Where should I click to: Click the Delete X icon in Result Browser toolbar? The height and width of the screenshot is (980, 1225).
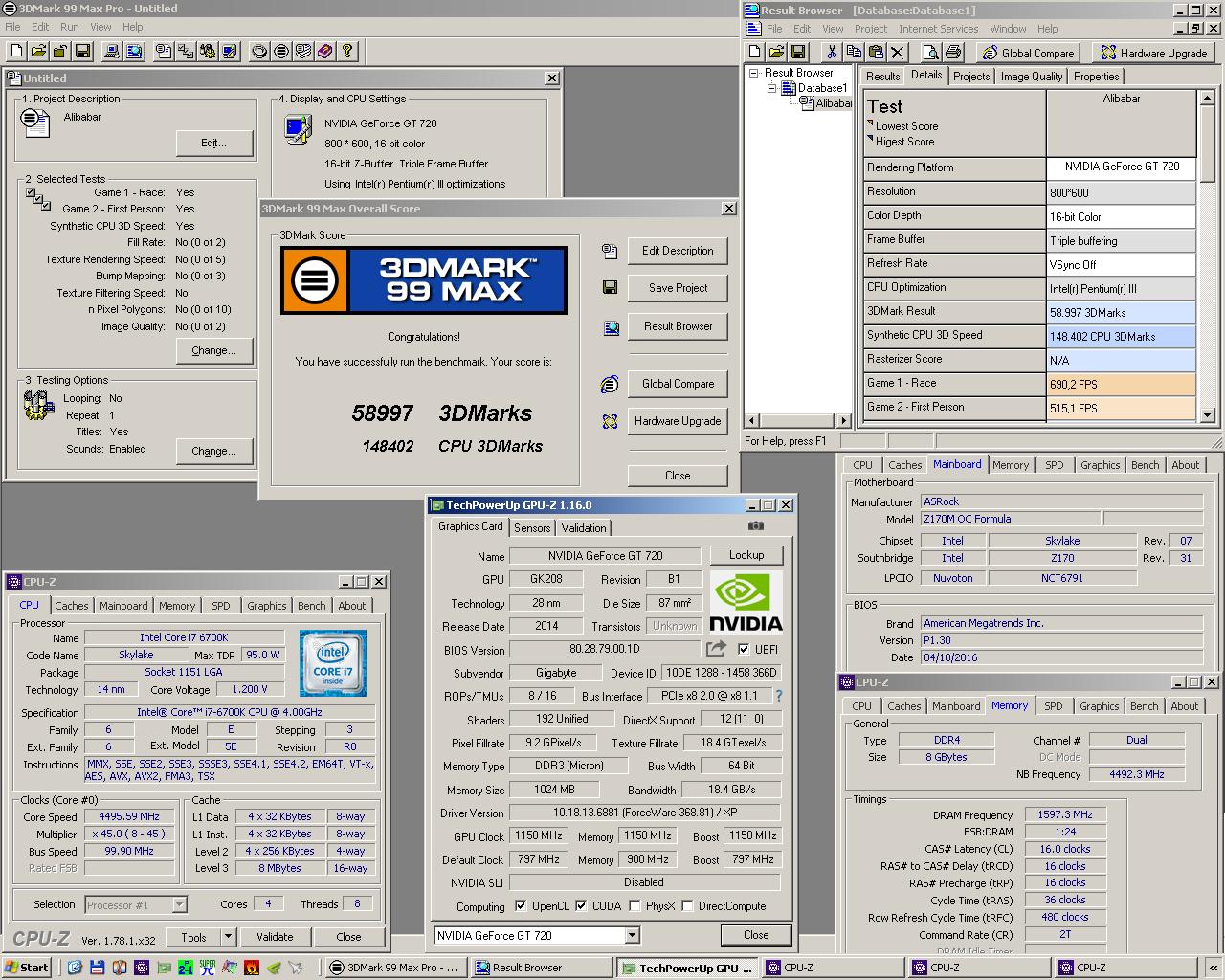[898, 52]
